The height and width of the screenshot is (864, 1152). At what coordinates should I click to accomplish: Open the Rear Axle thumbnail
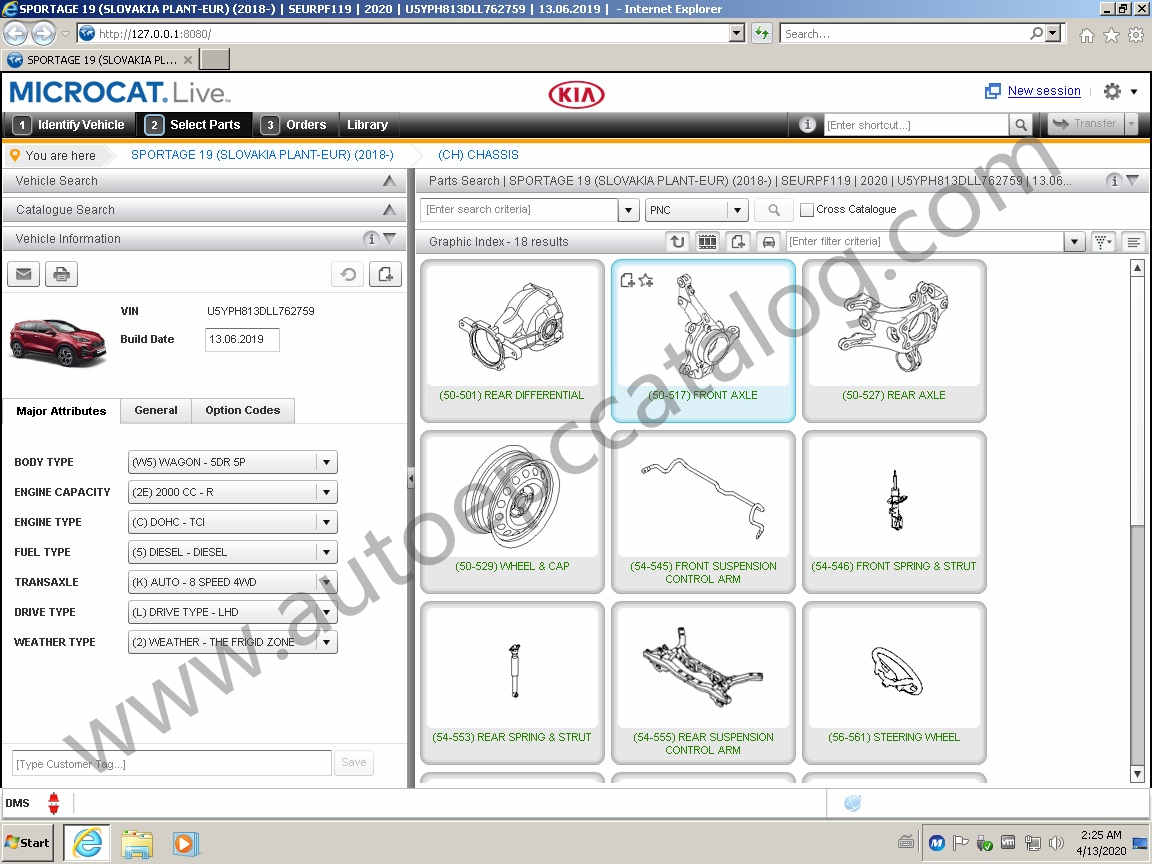pyautogui.click(x=894, y=341)
